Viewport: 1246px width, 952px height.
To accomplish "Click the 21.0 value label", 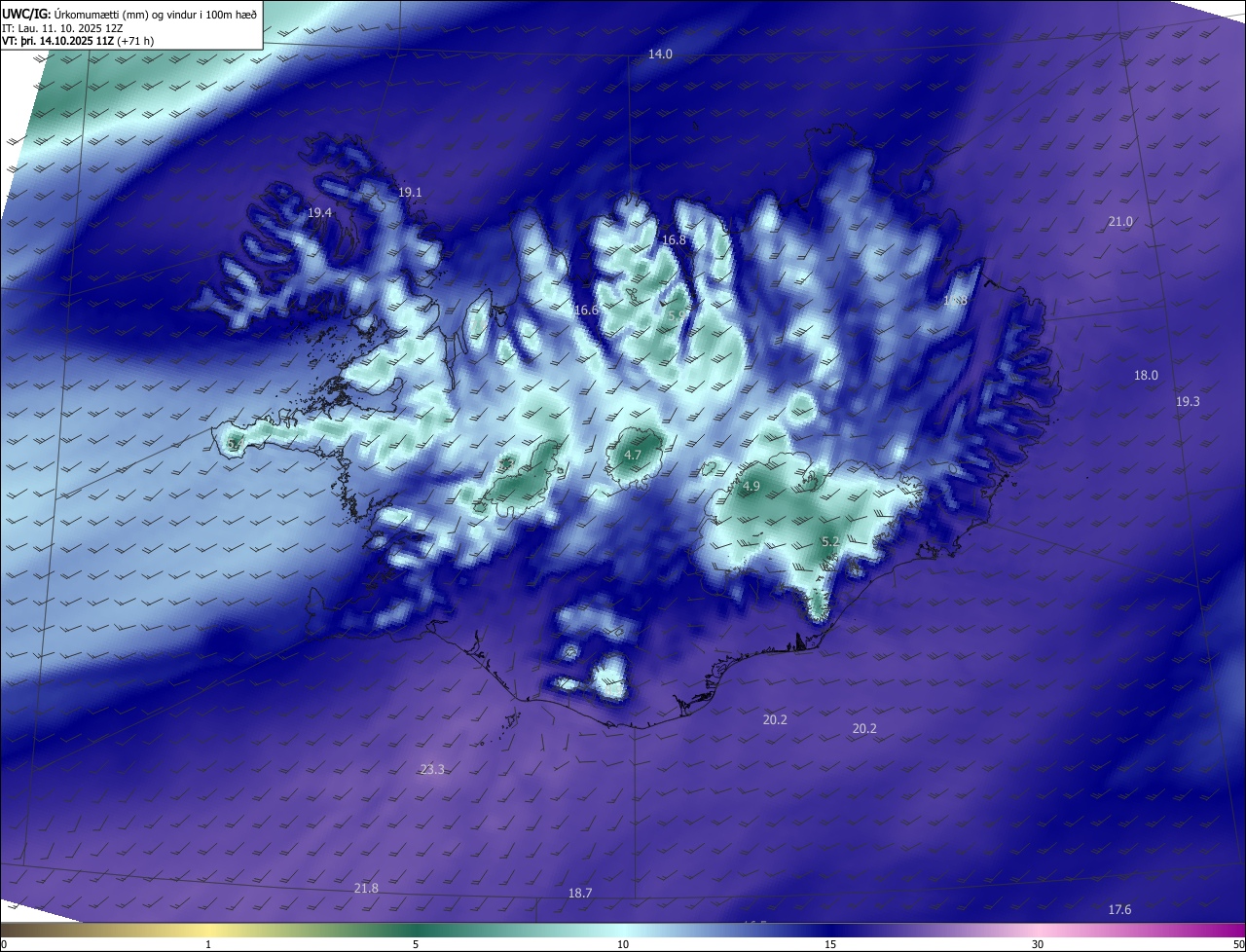I will pos(1120,222).
